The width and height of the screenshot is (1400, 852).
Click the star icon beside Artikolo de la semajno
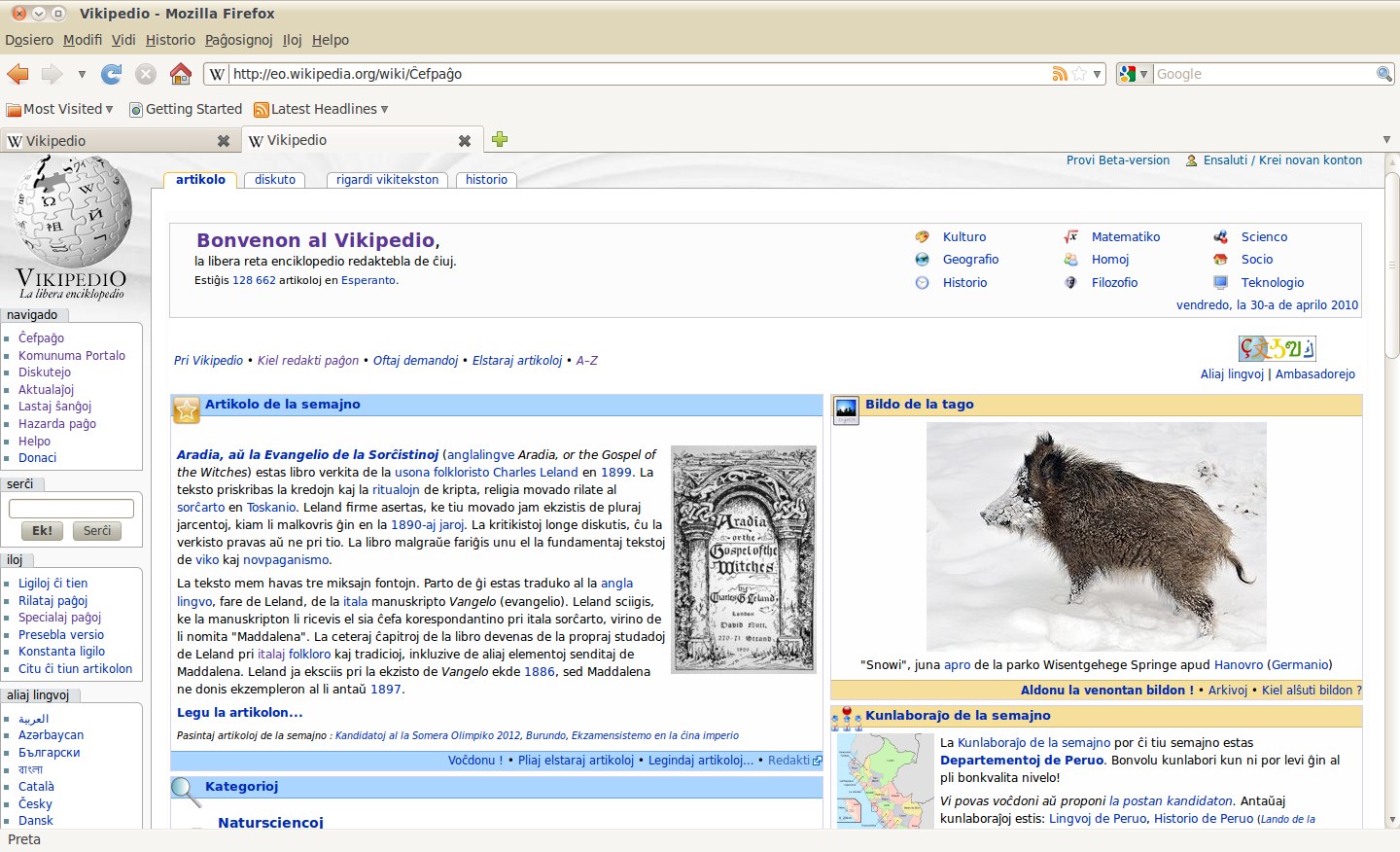coord(186,409)
